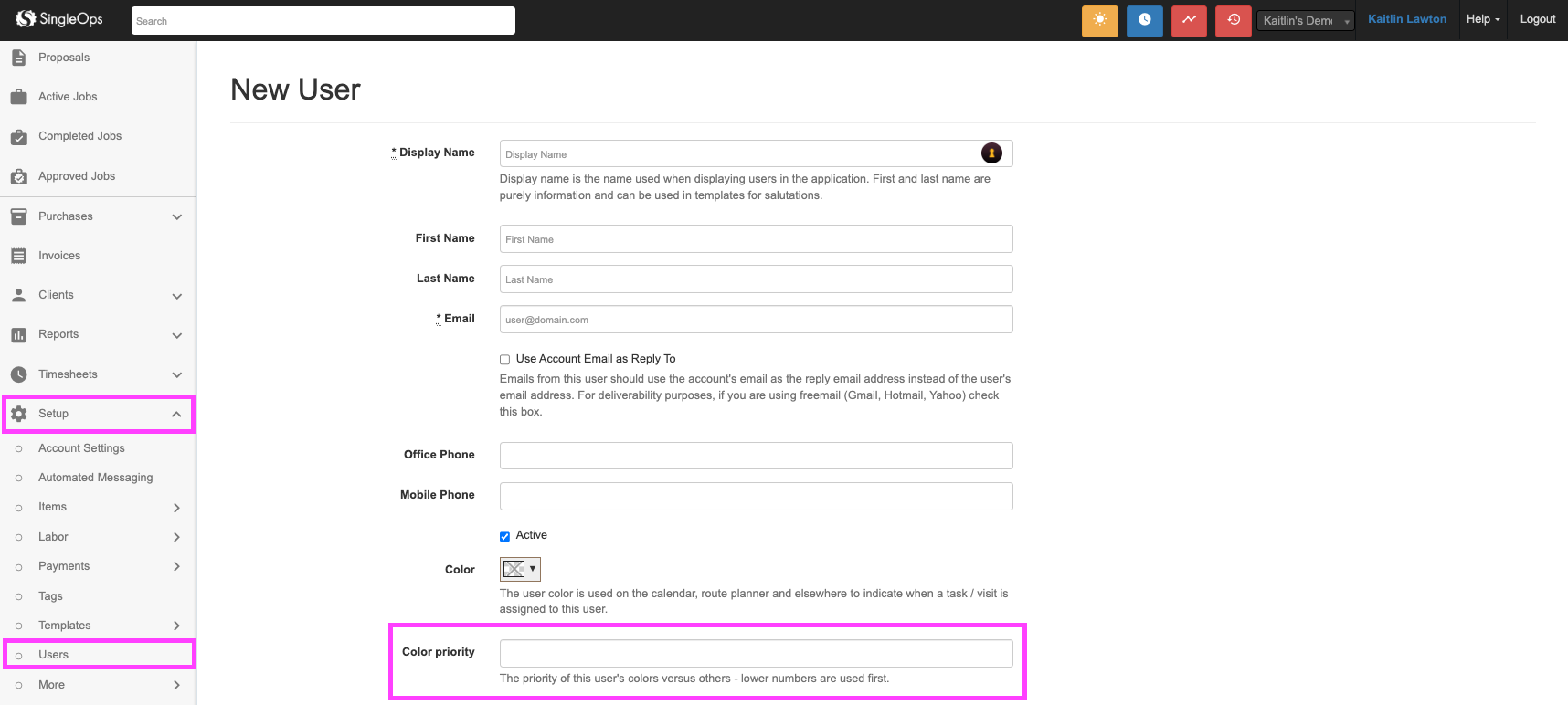
Task: Enable Use Account Email as Reply To
Action: click(504, 360)
